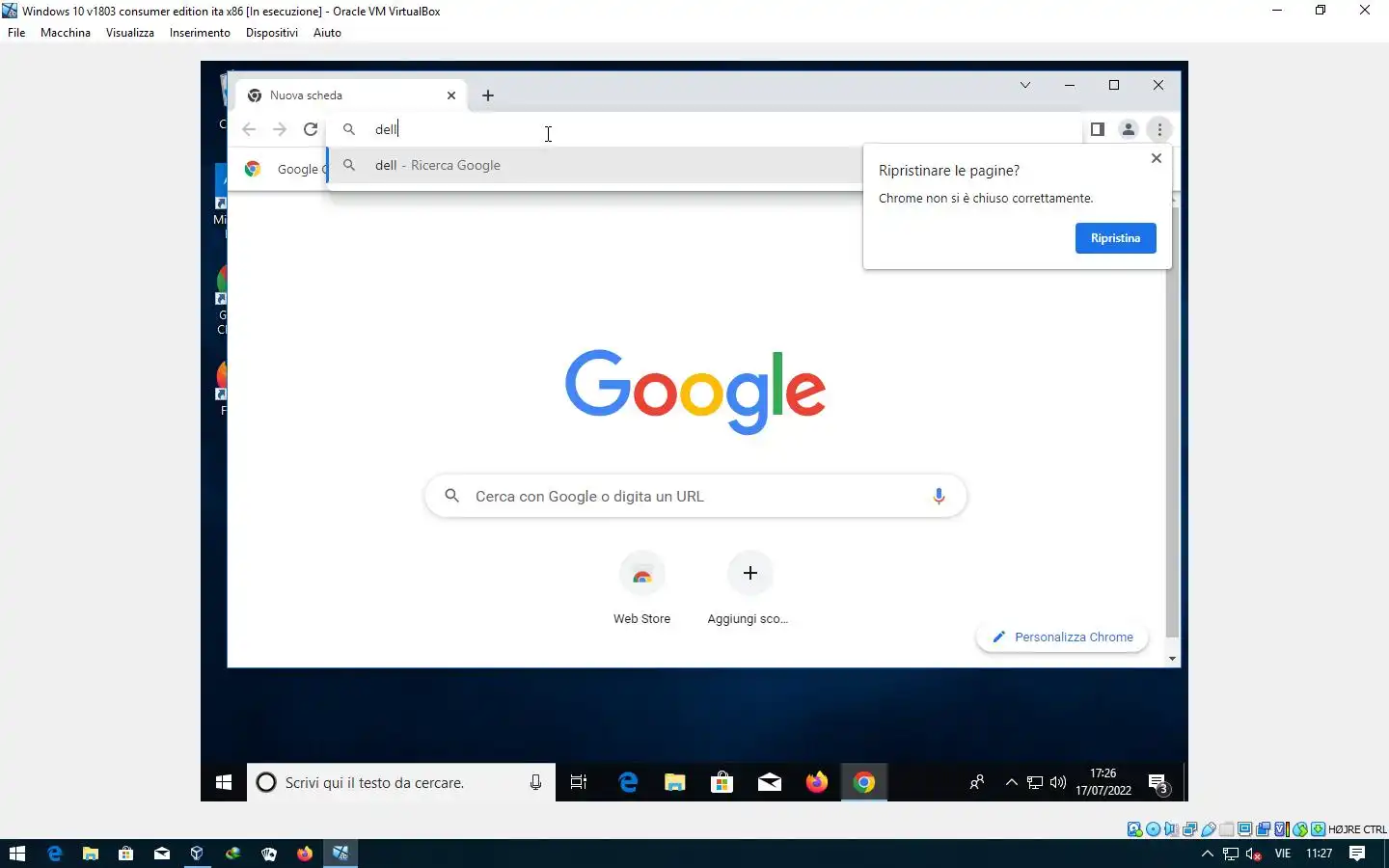Expand hidden icons on host taskbar
This screenshot has height=868, width=1389.
click(x=1207, y=854)
